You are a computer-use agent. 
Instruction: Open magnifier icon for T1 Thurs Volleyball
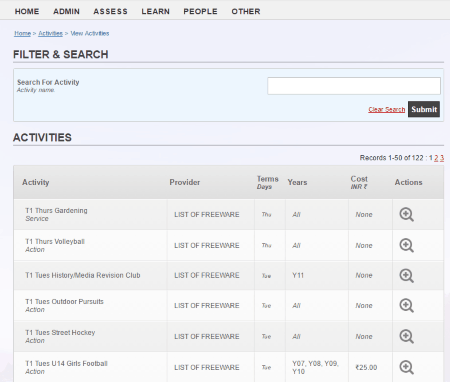(x=406, y=246)
